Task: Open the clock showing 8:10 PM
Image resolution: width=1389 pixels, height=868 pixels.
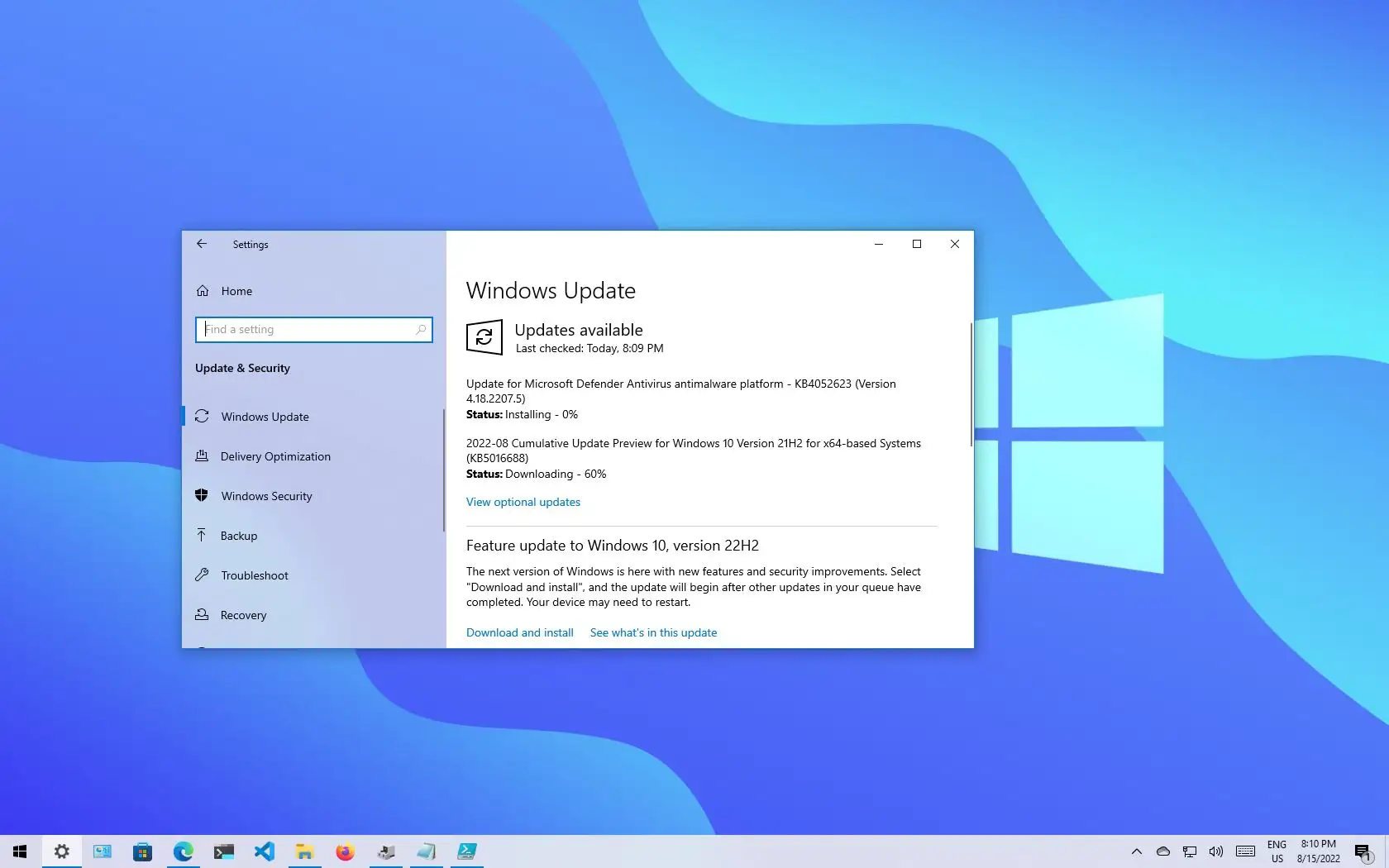Action: pos(1319,851)
